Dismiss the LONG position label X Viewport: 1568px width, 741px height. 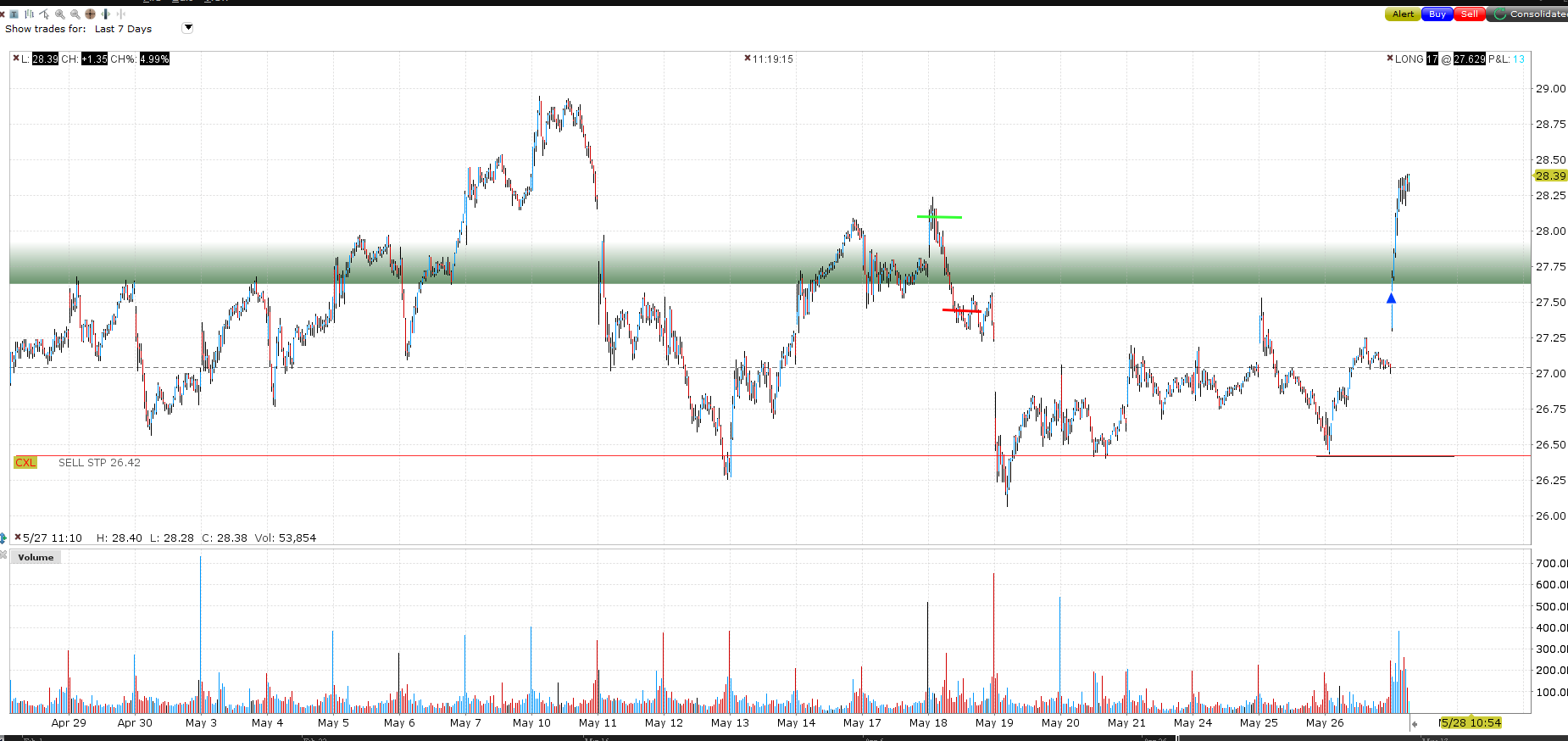pos(1389,58)
